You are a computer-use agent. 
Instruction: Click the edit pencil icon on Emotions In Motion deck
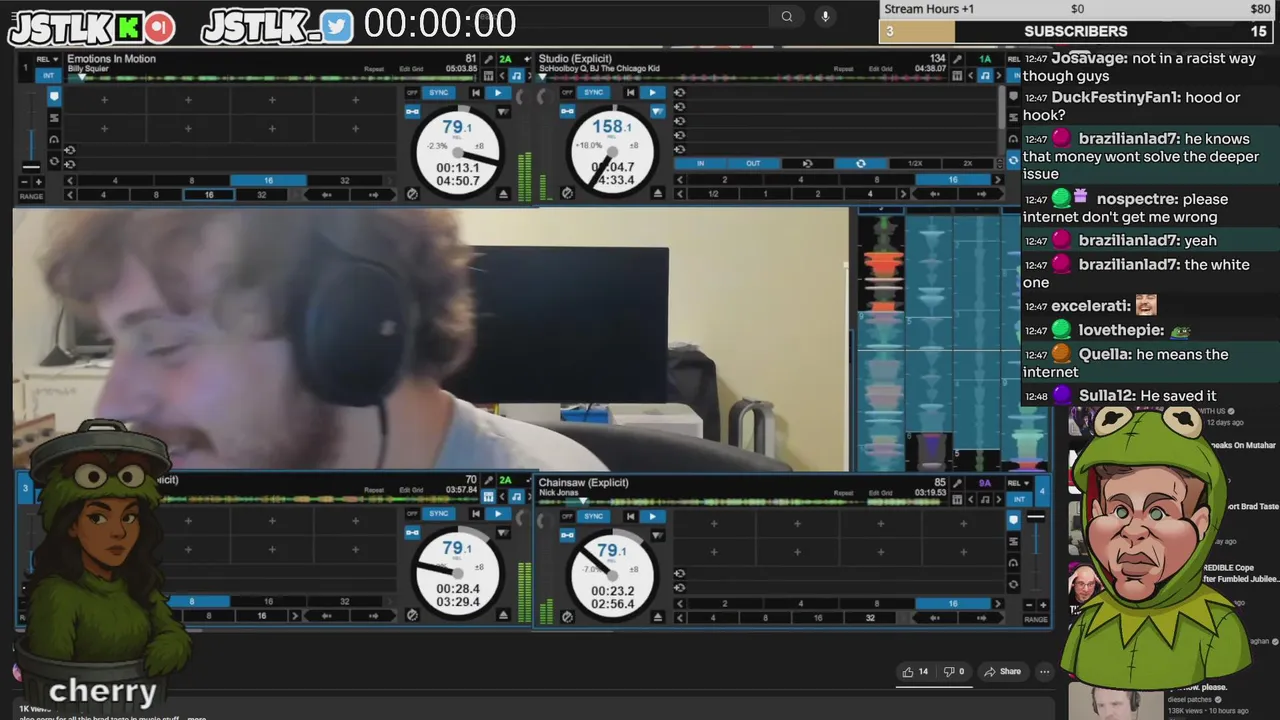coord(490,60)
